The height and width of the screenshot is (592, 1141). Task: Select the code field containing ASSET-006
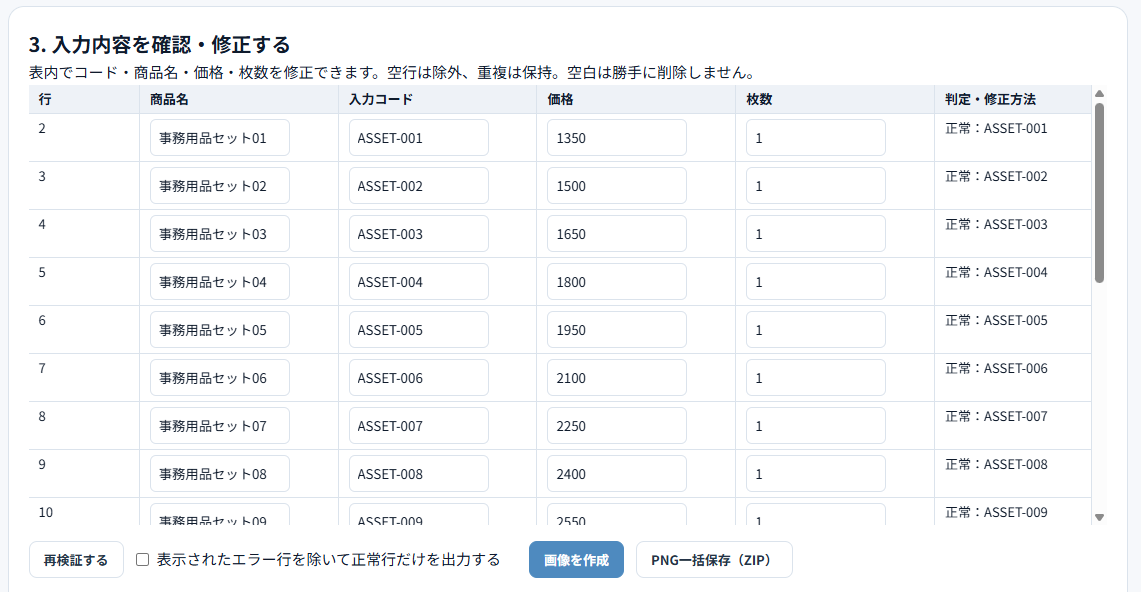point(418,377)
